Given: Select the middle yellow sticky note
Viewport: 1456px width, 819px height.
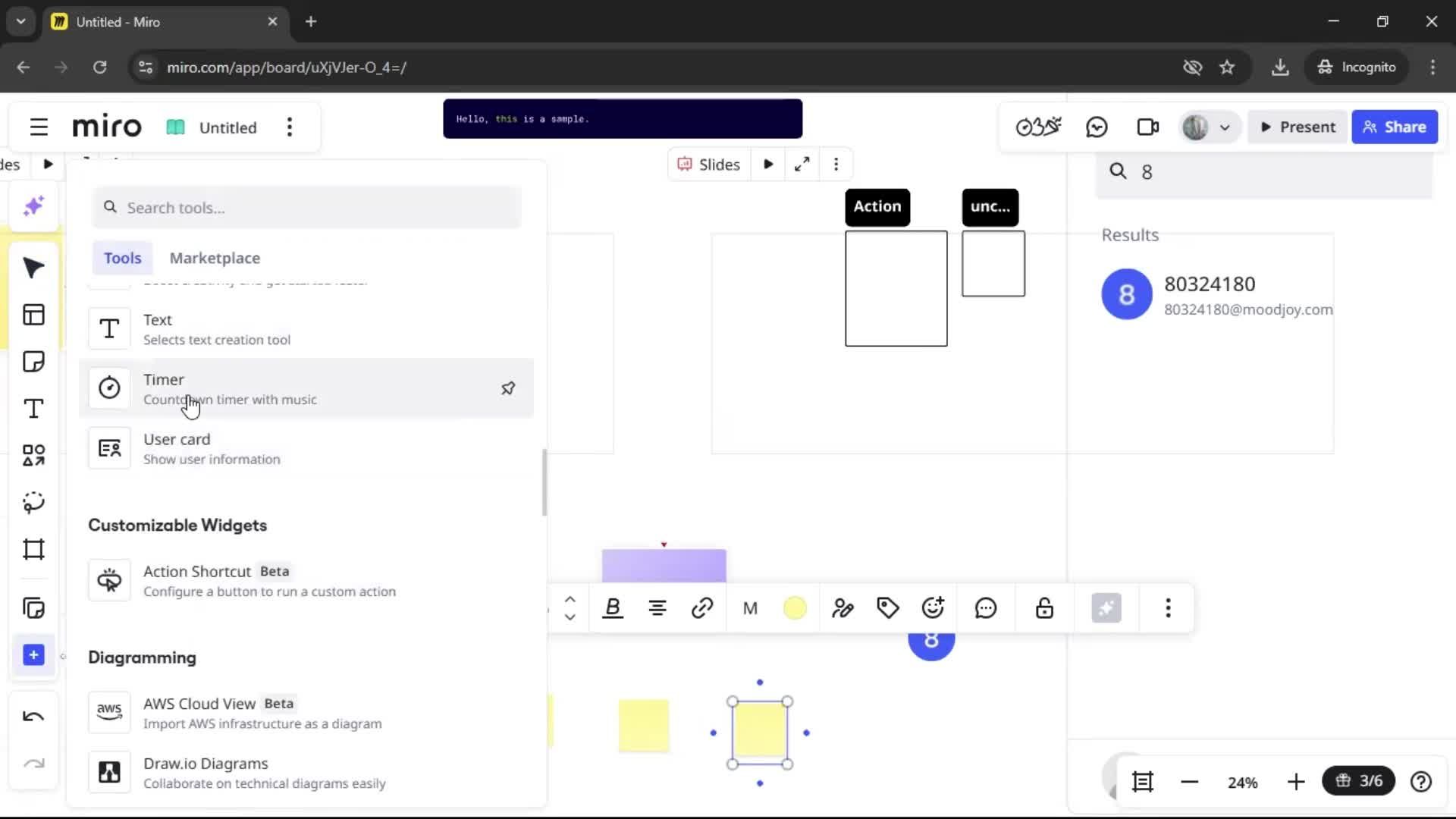Looking at the screenshot, I should click(x=644, y=726).
